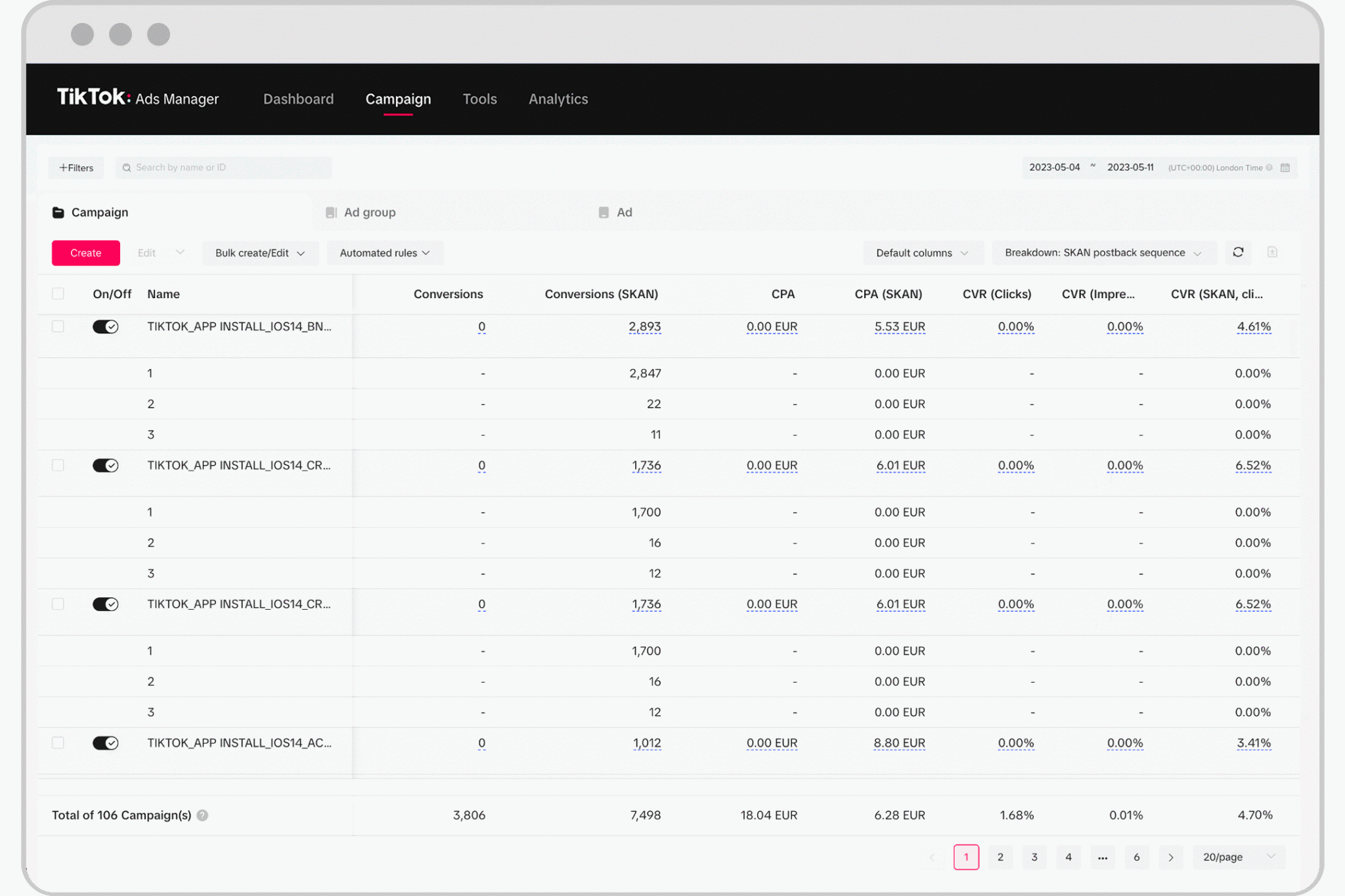Screen dimensions: 1345x896
Task: Expand the Automated rules dropdown
Action: [x=384, y=253]
